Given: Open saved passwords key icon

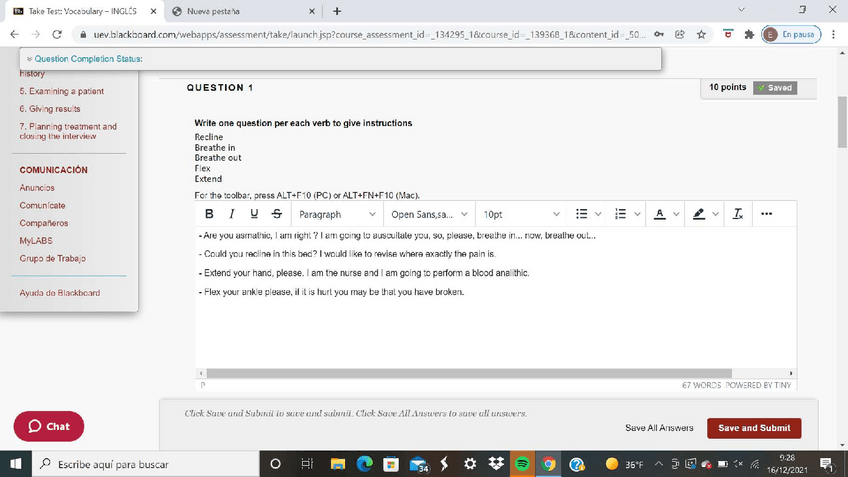Looking at the screenshot, I should click(x=659, y=35).
